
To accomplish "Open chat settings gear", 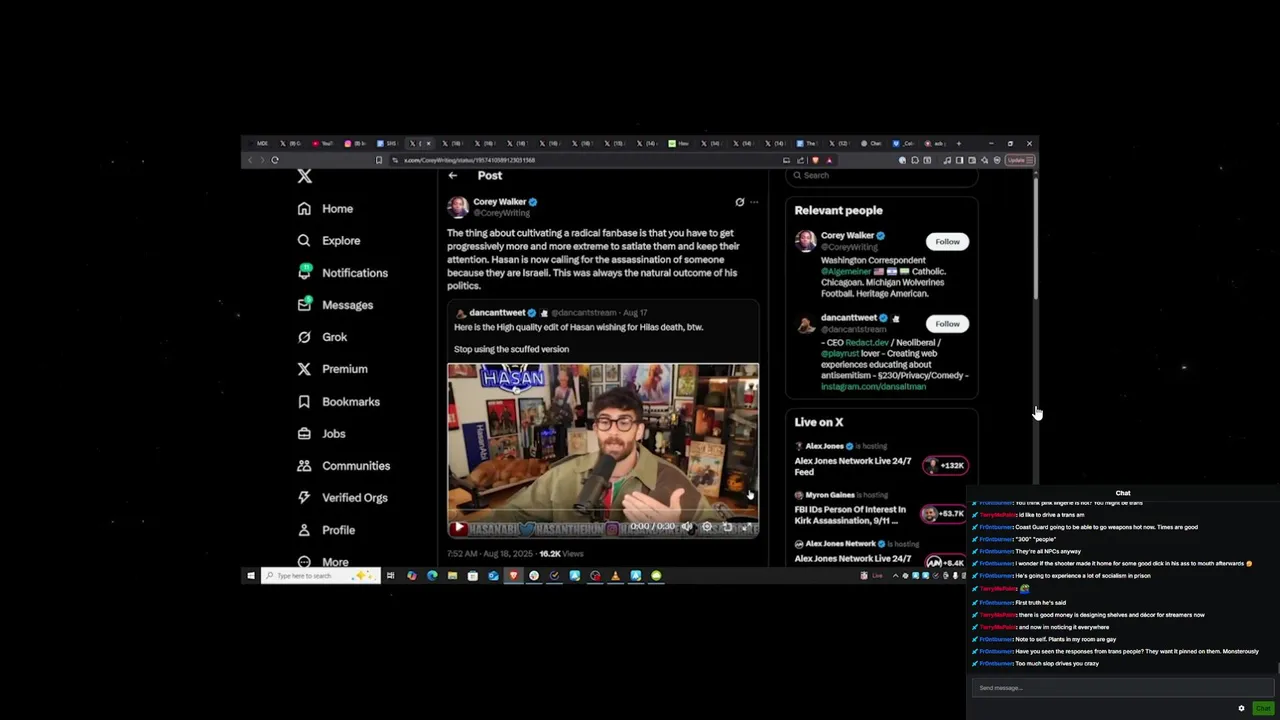I will click(1242, 708).
